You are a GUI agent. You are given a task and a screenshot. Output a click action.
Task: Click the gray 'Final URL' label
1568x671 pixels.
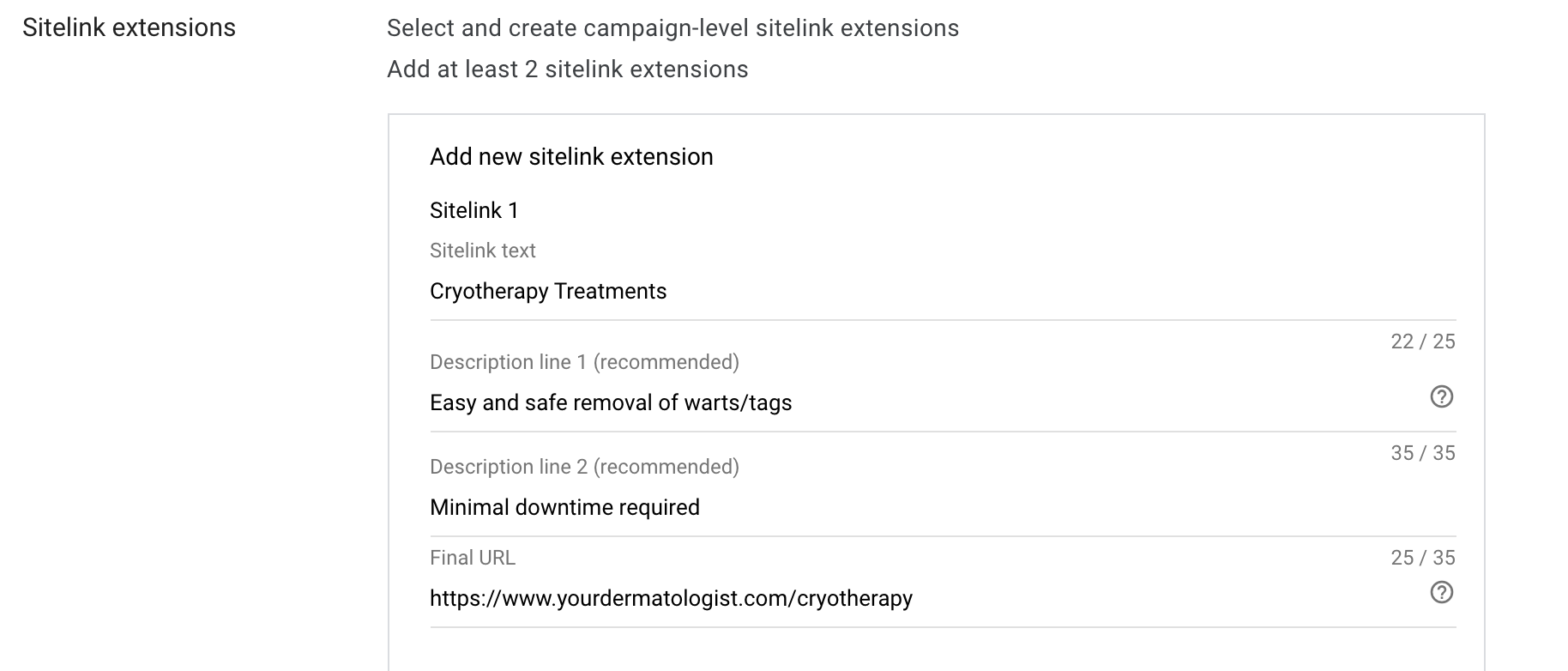(473, 558)
